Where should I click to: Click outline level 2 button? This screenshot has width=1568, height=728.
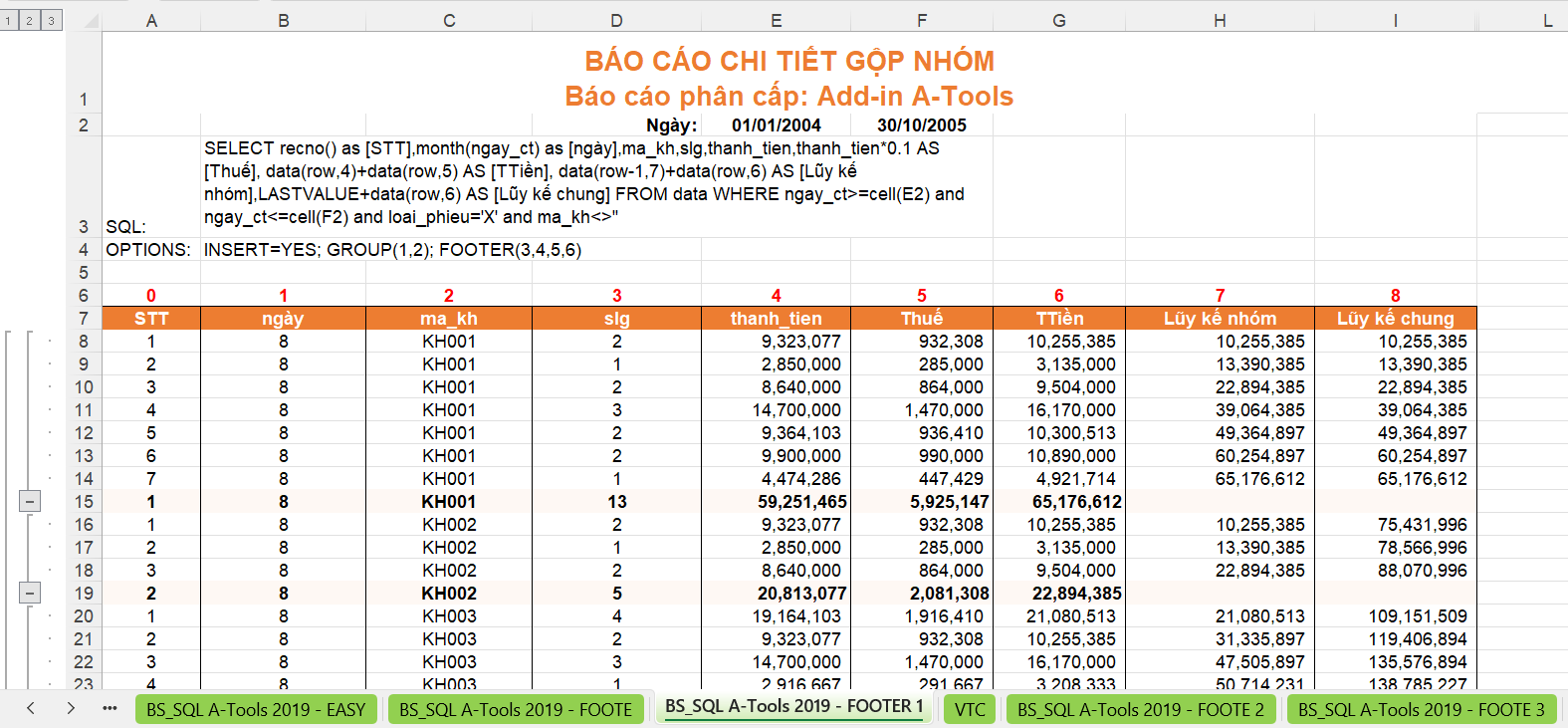[30, 20]
